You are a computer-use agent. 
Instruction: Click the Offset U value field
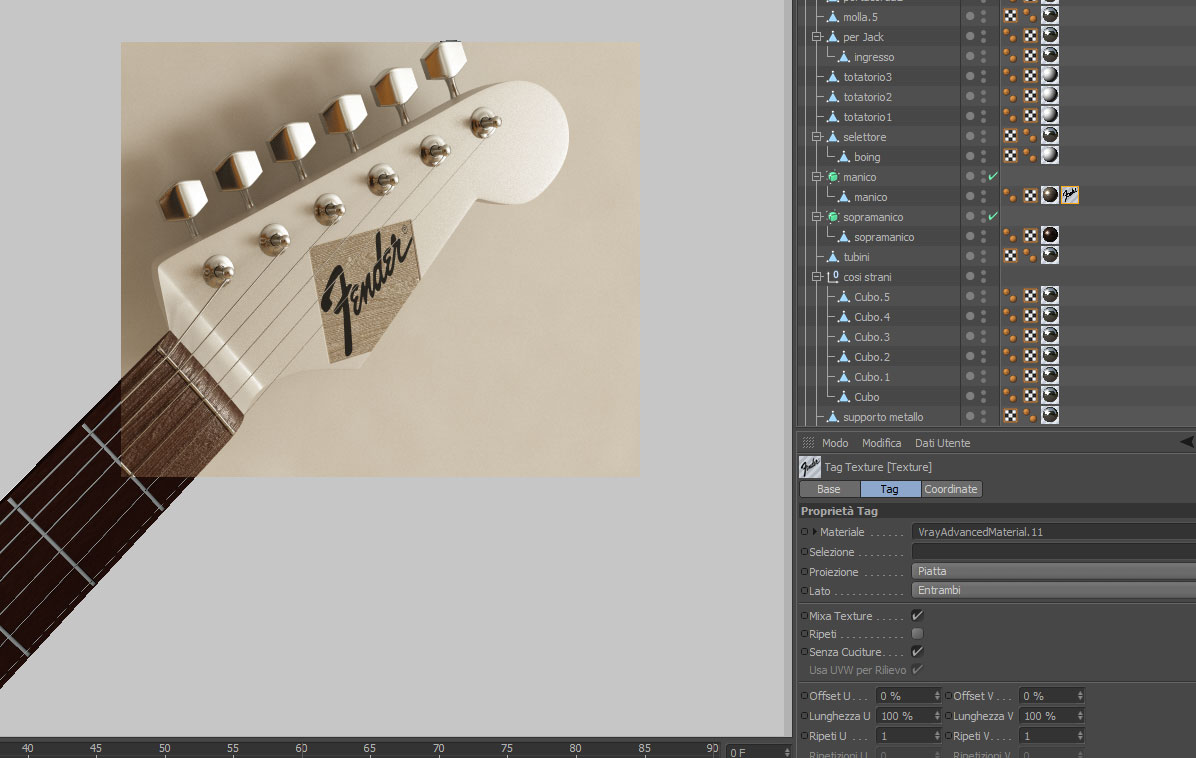coord(904,695)
